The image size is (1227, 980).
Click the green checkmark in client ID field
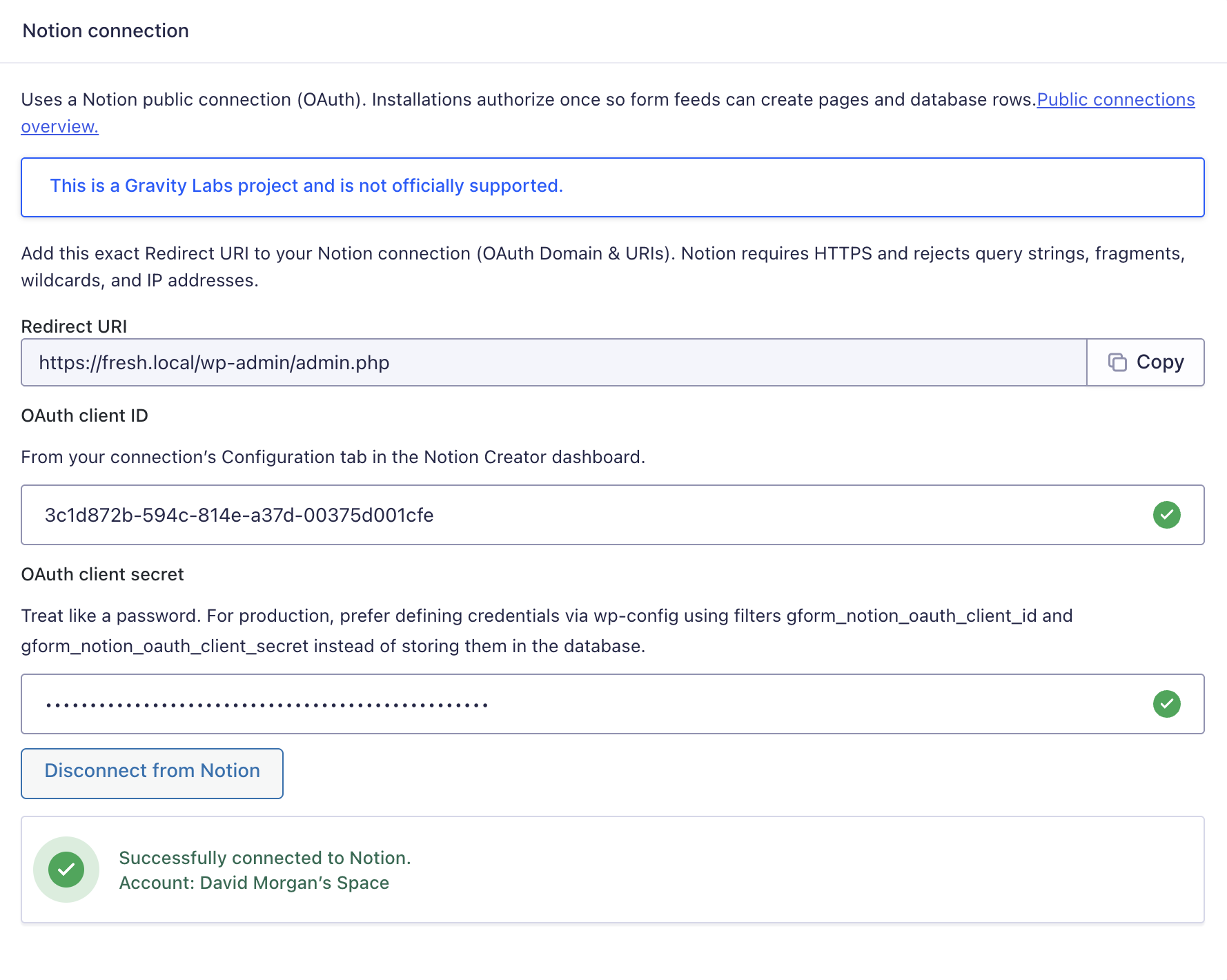click(x=1167, y=515)
